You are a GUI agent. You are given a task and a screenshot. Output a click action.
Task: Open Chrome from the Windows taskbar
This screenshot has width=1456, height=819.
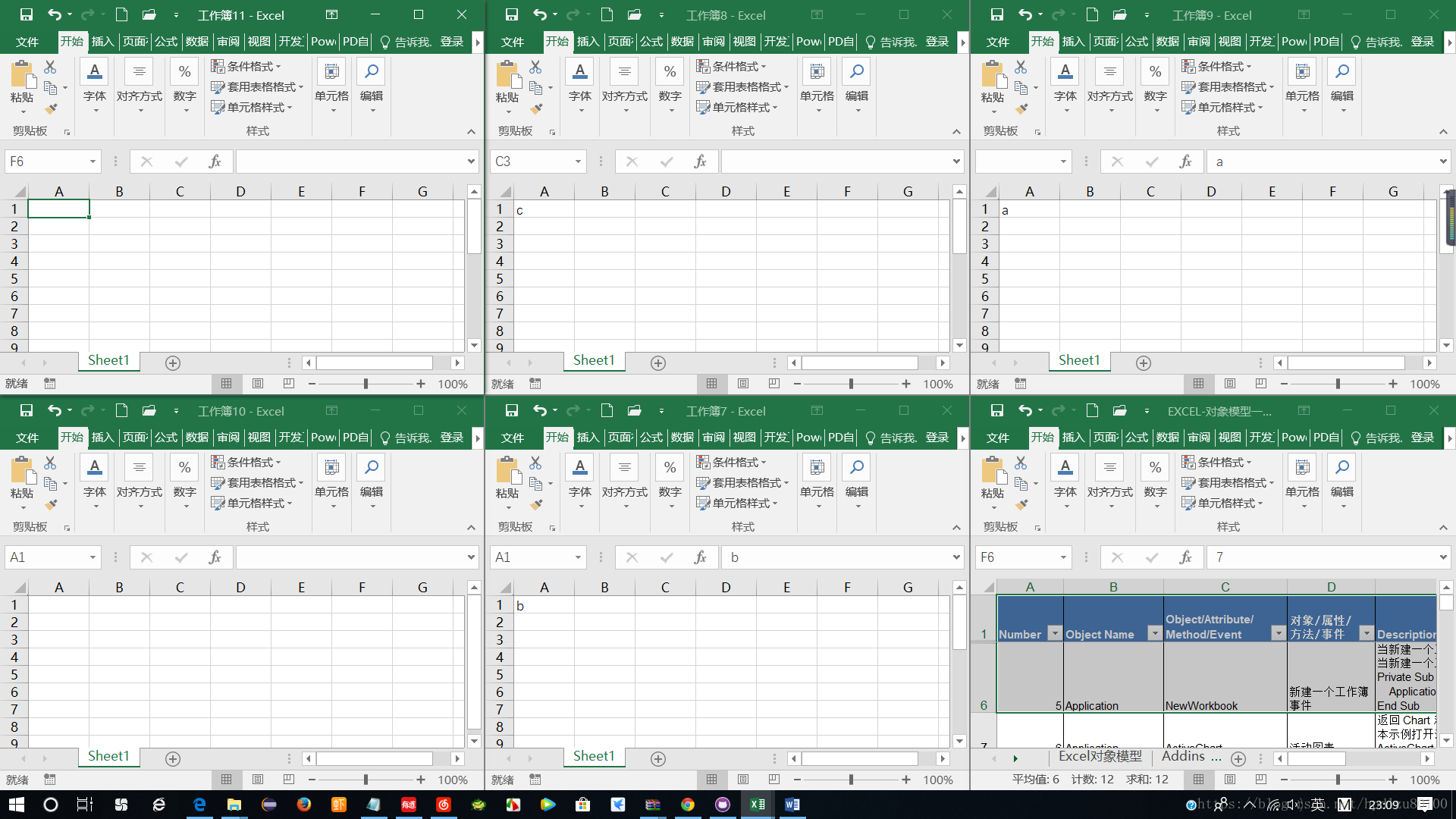tap(688, 805)
